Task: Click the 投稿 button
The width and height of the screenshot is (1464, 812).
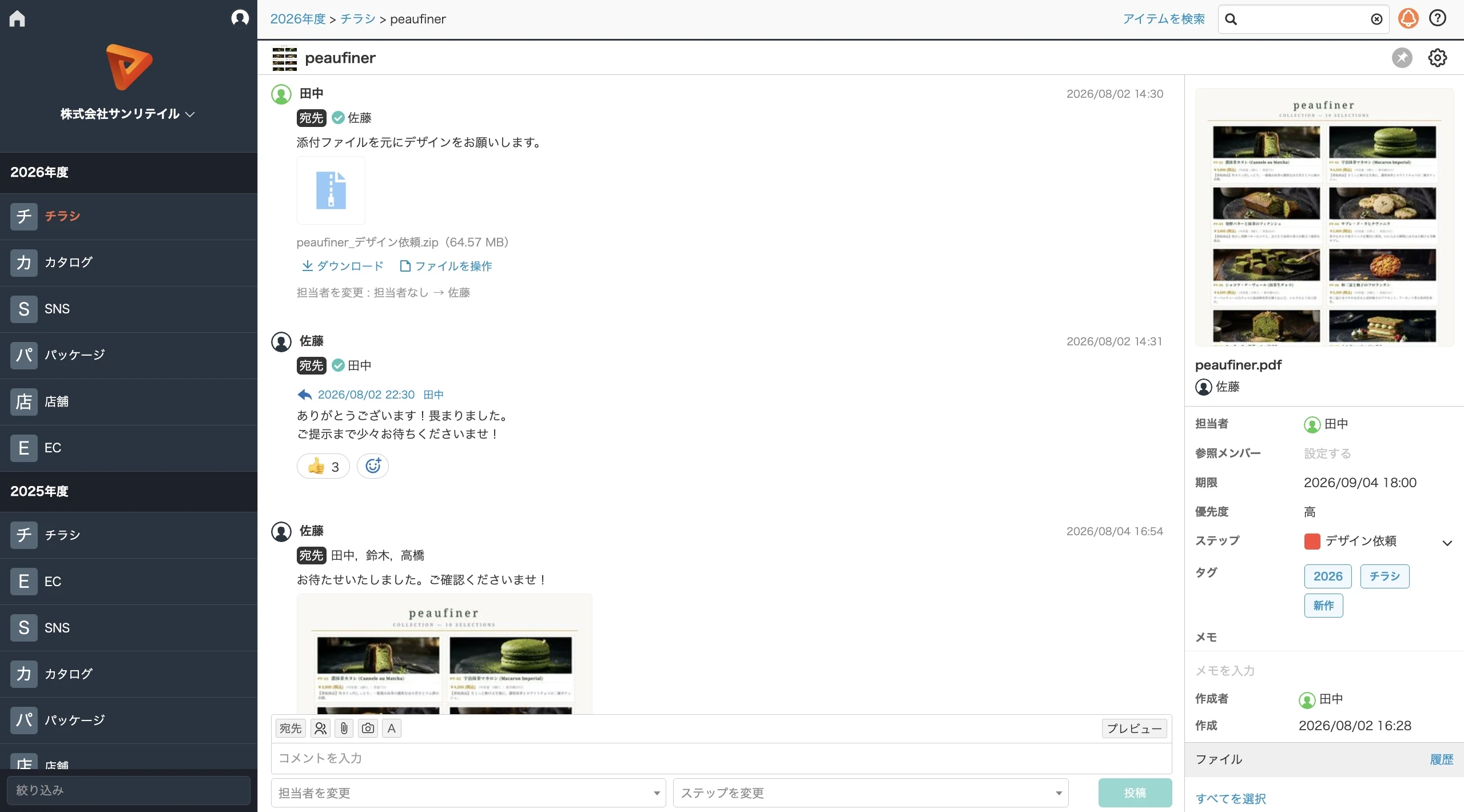Action: pos(1135,793)
